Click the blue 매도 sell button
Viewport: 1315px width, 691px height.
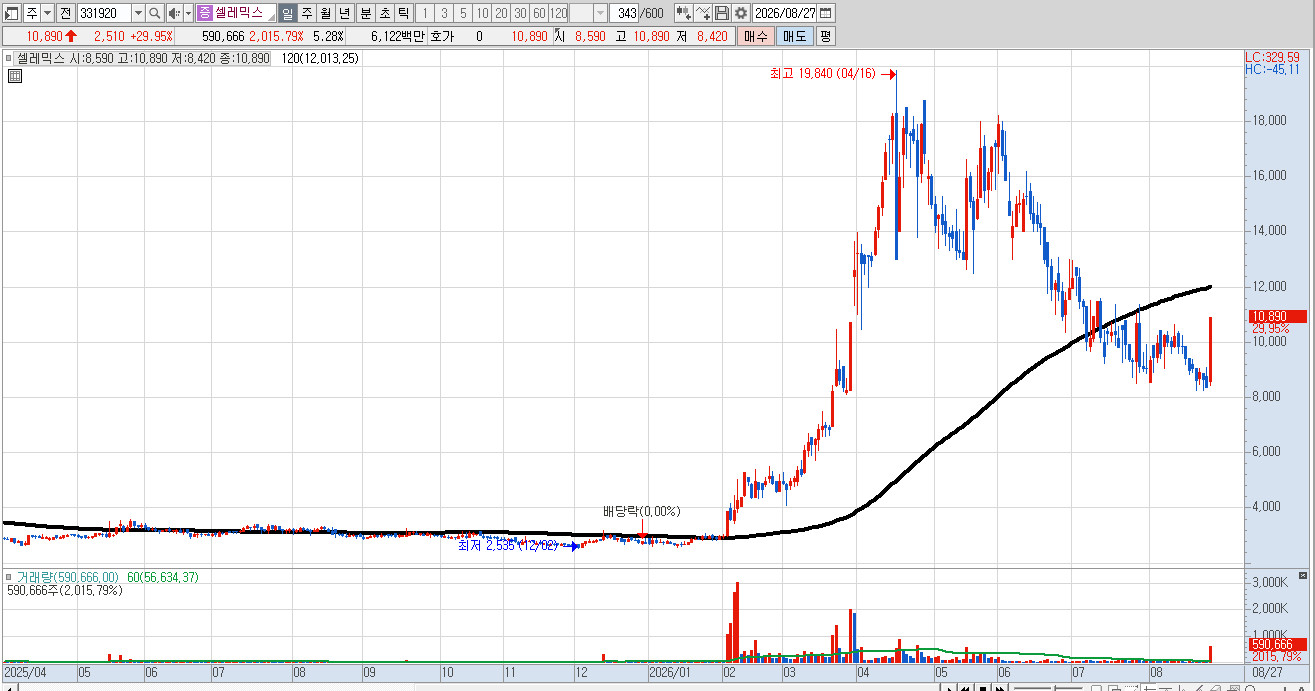[793, 36]
